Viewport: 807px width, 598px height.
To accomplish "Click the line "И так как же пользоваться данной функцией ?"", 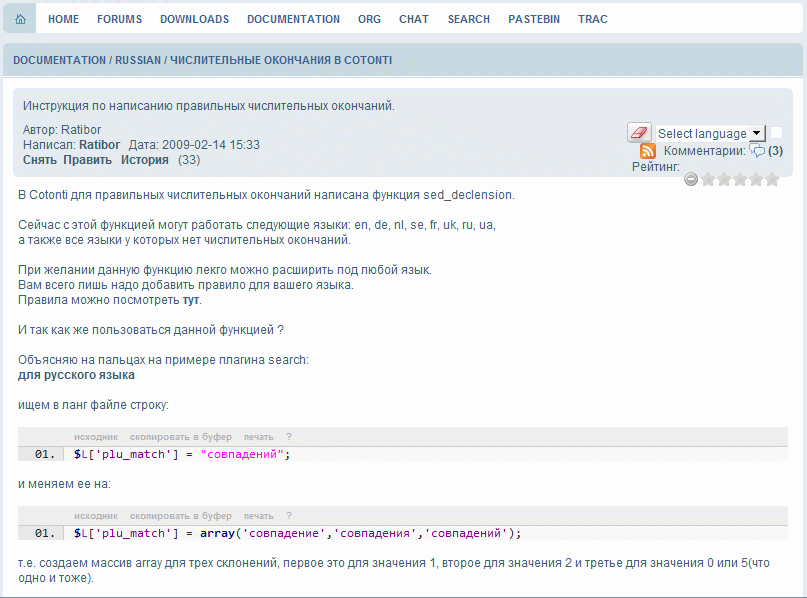I will pyautogui.click(x=151, y=330).
